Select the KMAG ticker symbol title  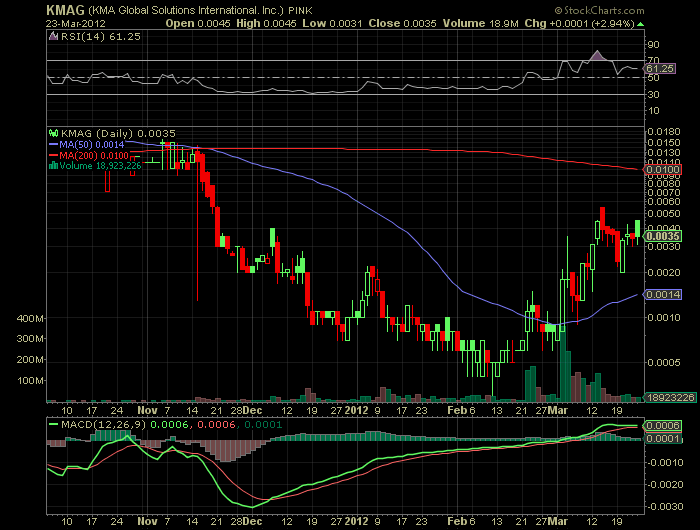(x=65, y=10)
